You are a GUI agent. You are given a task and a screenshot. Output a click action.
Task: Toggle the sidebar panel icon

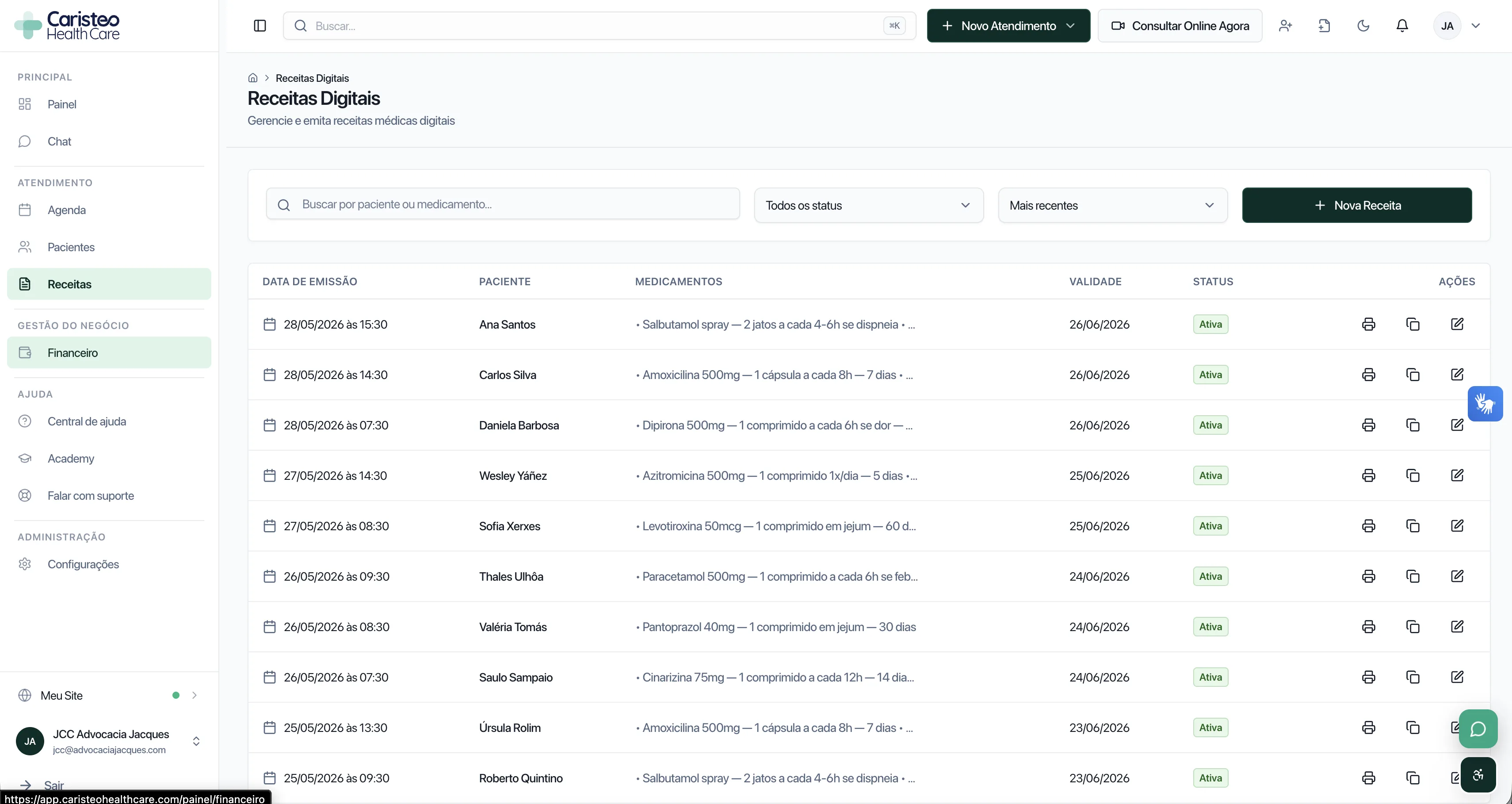point(260,26)
